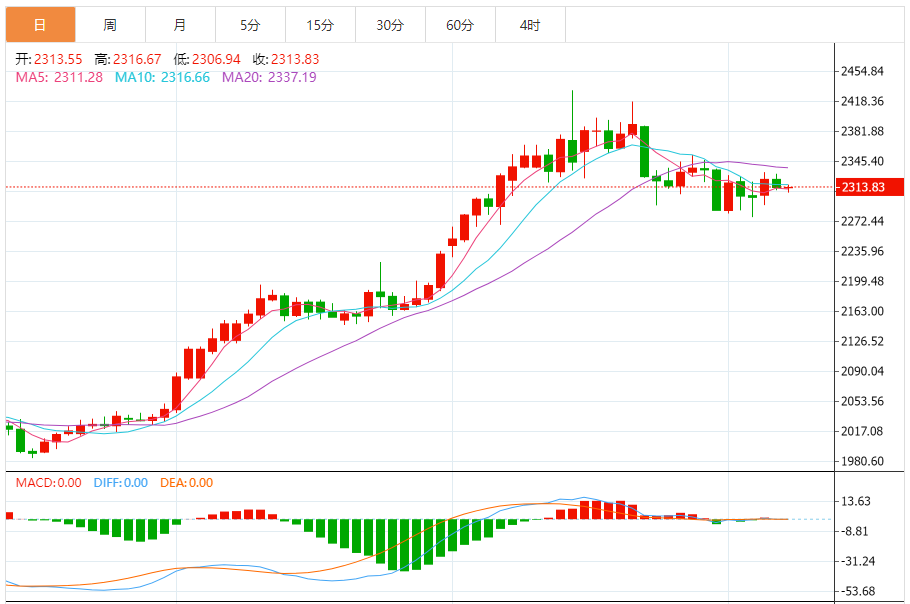Click the MA20: 2337.19 label
The width and height of the screenshot is (910, 604).
click(x=269, y=77)
